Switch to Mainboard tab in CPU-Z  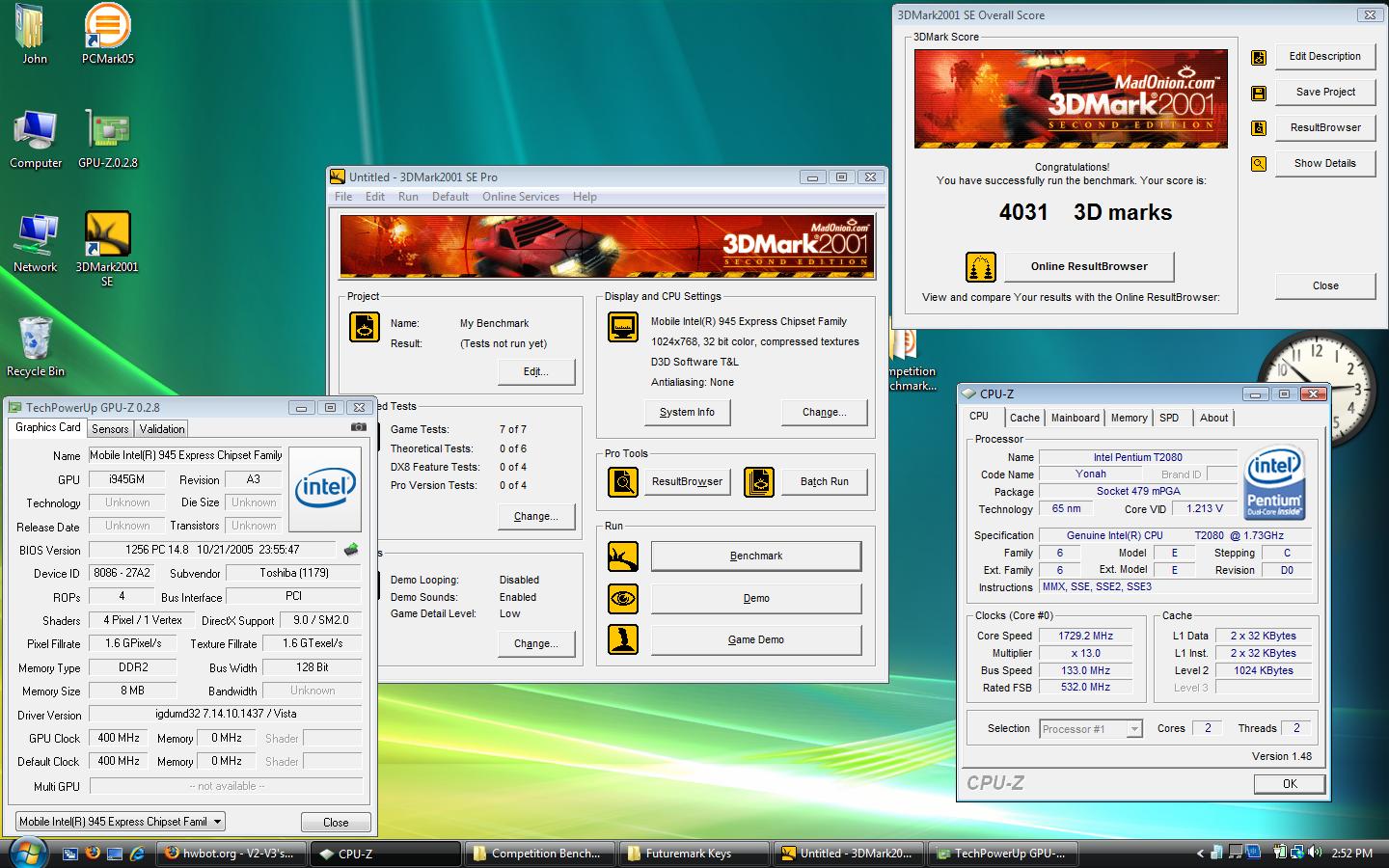pos(1076,418)
